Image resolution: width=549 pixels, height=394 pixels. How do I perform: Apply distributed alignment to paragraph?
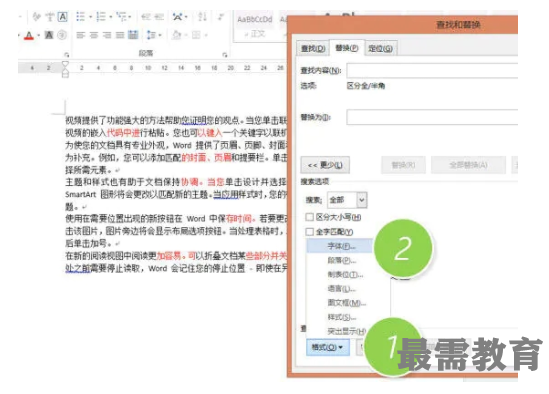click(x=133, y=35)
